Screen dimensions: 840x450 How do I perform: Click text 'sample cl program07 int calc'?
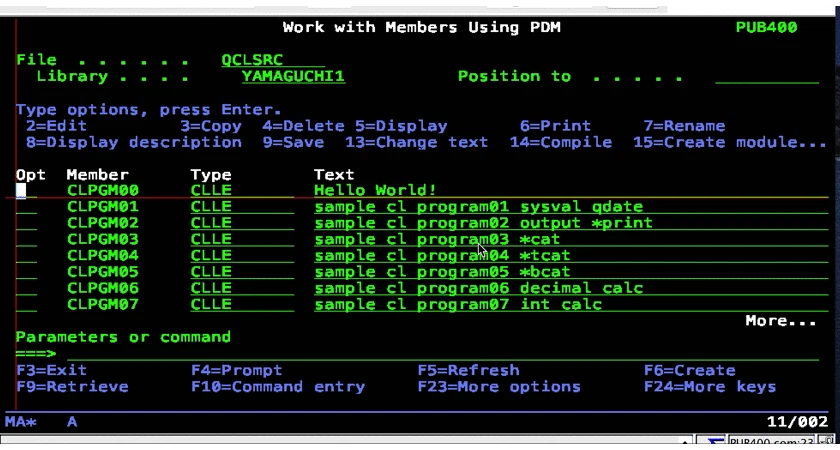[x=458, y=304]
